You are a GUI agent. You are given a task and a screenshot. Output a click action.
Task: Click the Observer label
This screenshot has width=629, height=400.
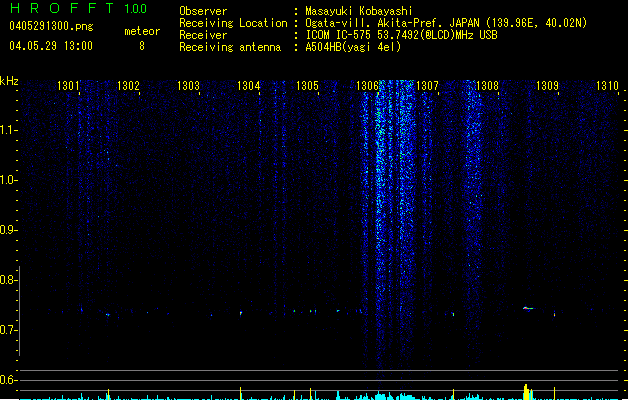[203, 11]
